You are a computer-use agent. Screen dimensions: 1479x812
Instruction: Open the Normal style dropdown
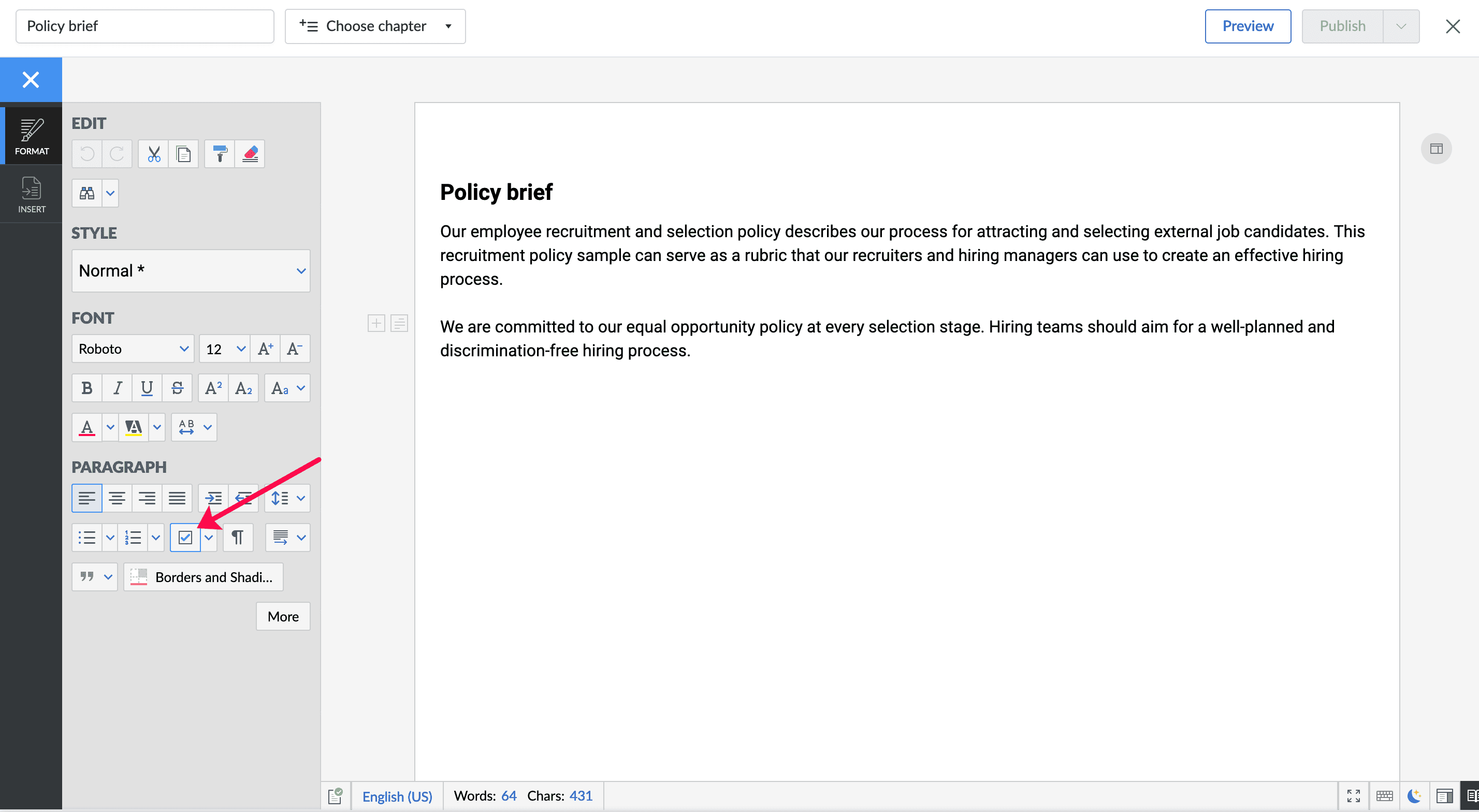(191, 270)
